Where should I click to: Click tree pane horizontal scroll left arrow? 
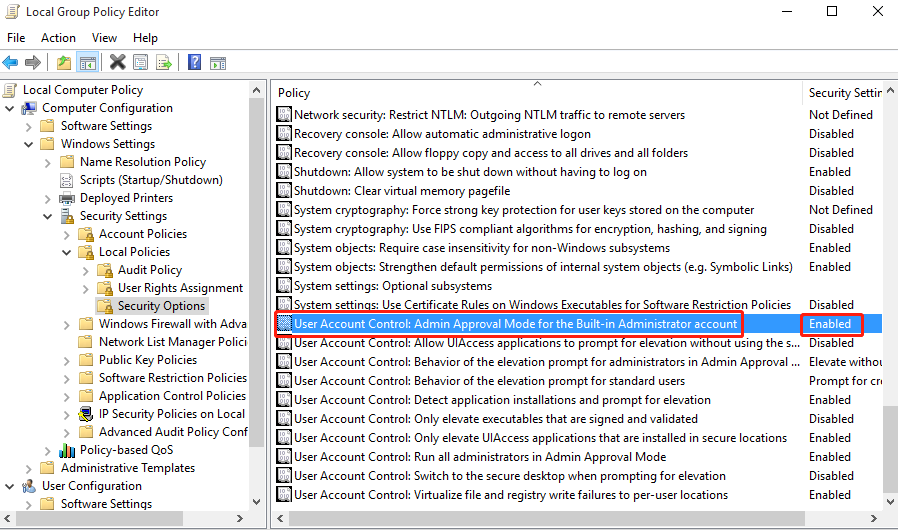tap(7, 519)
